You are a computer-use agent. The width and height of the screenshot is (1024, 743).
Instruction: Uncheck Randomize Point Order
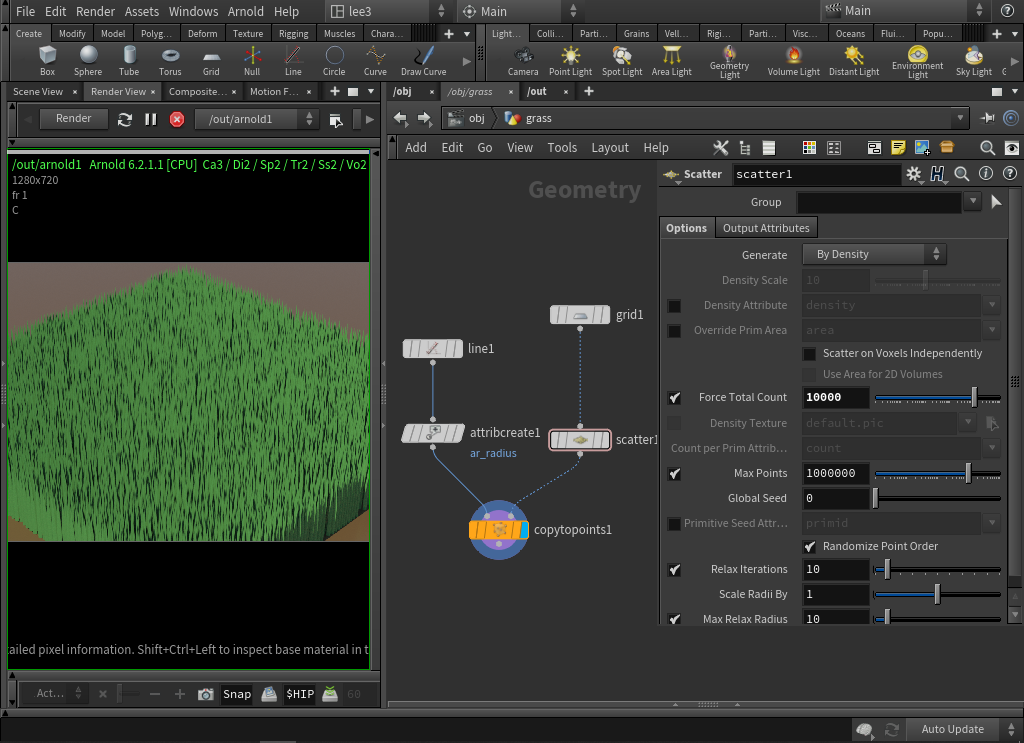click(810, 547)
